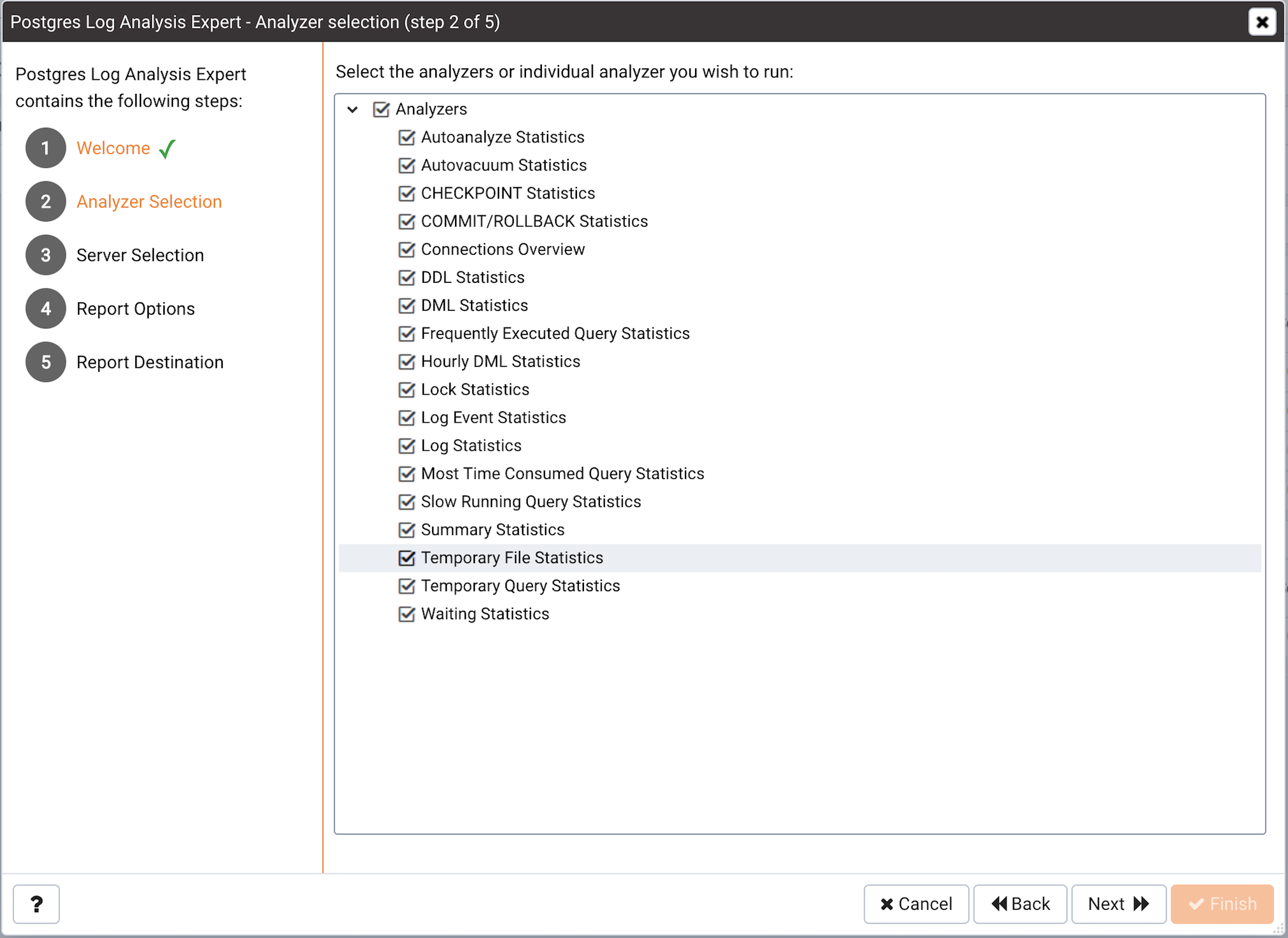Select the Autoanalyze Statistics label
This screenshot has width=1288, height=938.
point(503,137)
